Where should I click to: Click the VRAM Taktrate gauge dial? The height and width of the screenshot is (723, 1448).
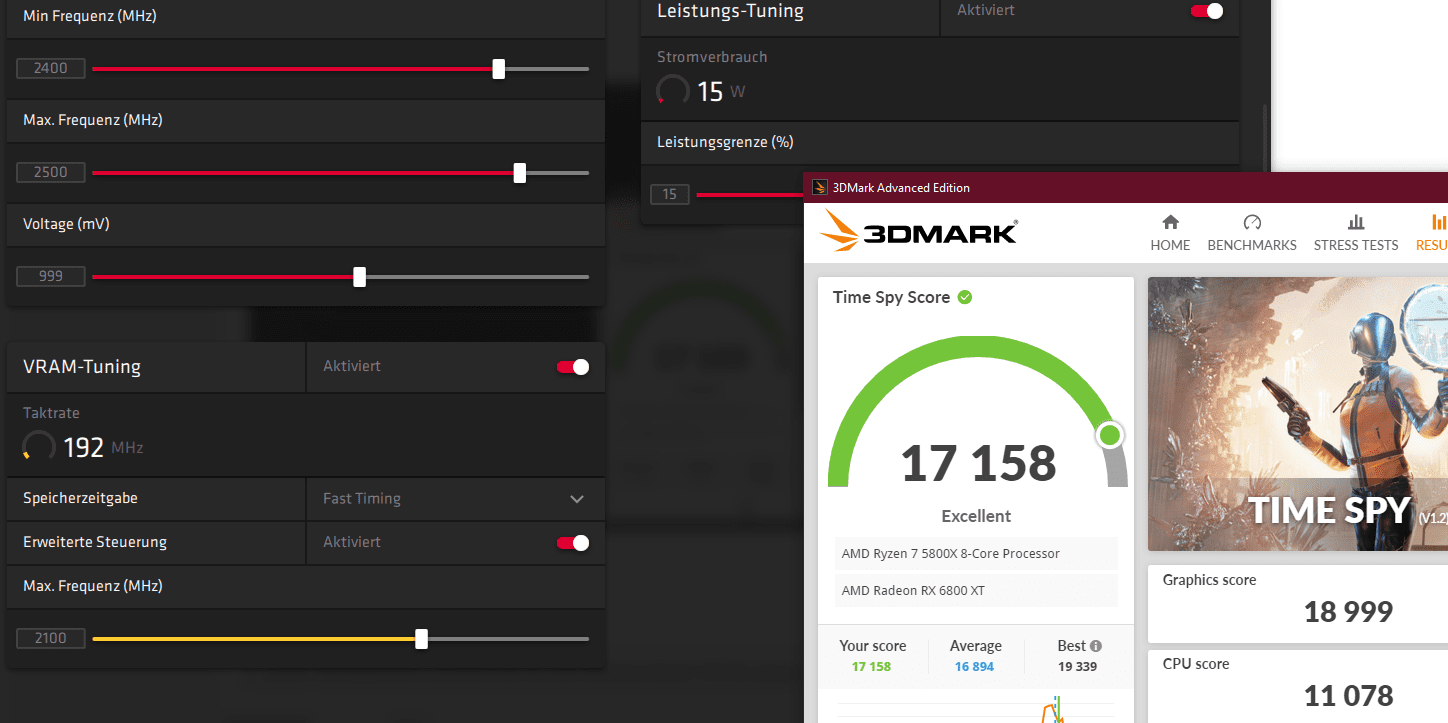(x=39, y=446)
